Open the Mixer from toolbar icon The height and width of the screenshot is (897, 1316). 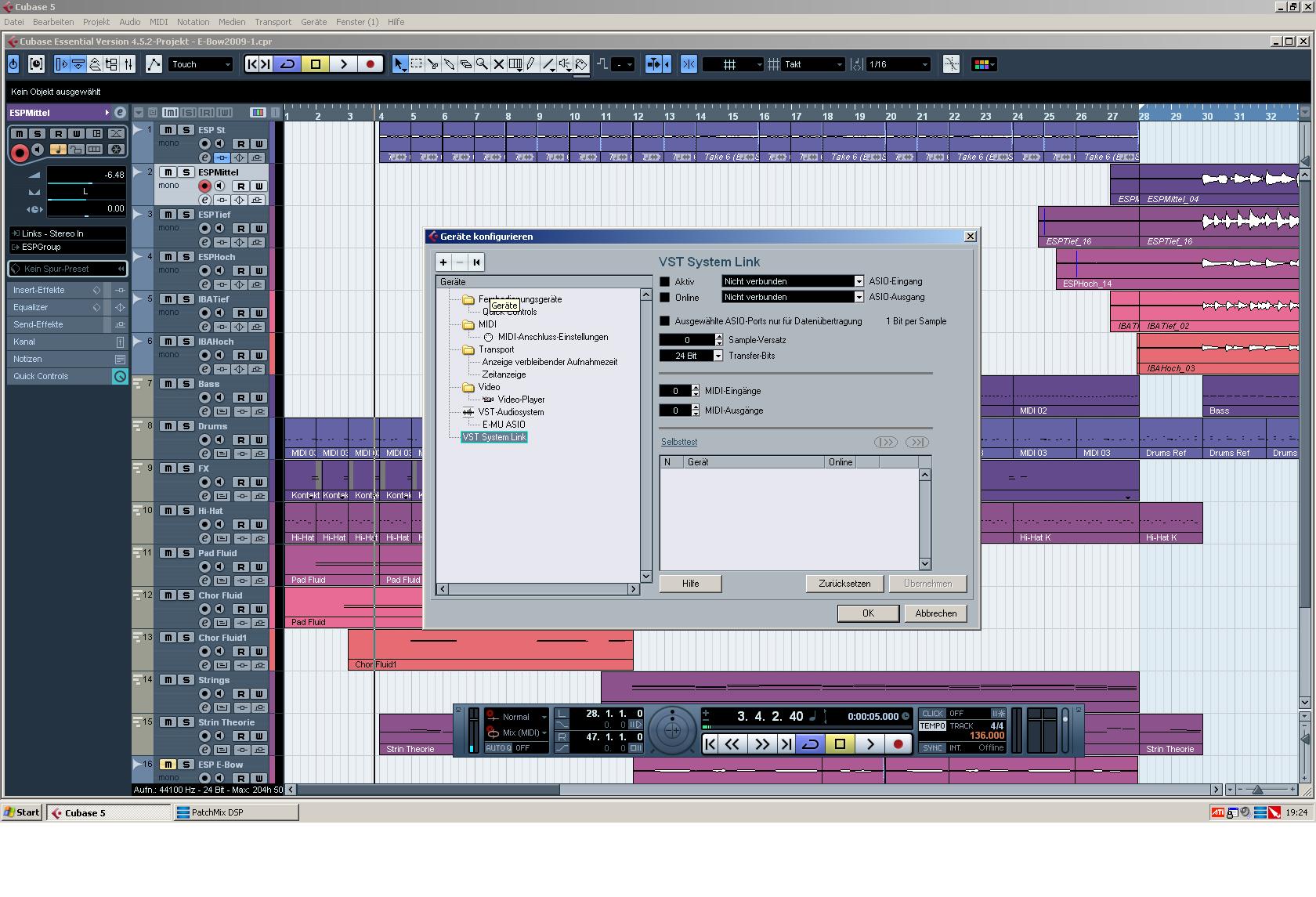(128, 64)
